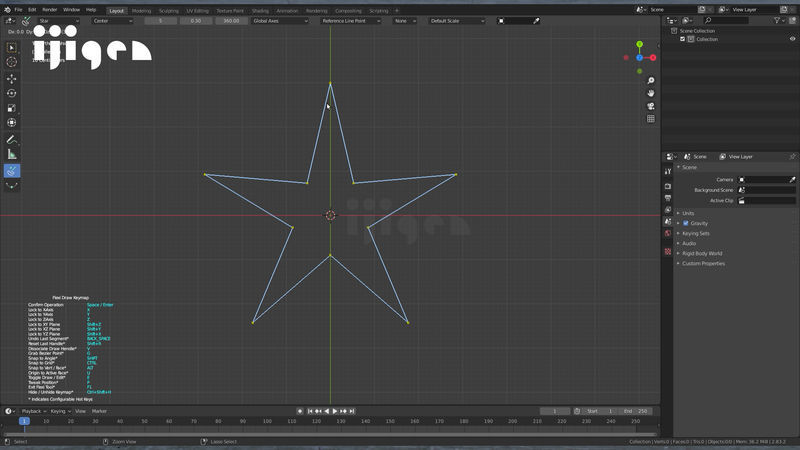Expand the Audio panel
The width and height of the screenshot is (800, 450).
[x=688, y=243]
